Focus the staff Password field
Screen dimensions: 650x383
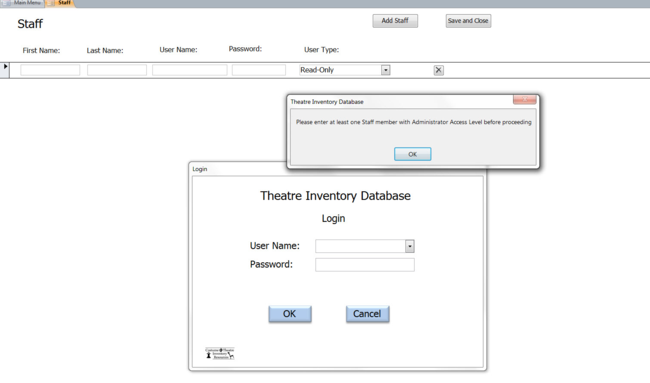(259, 70)
